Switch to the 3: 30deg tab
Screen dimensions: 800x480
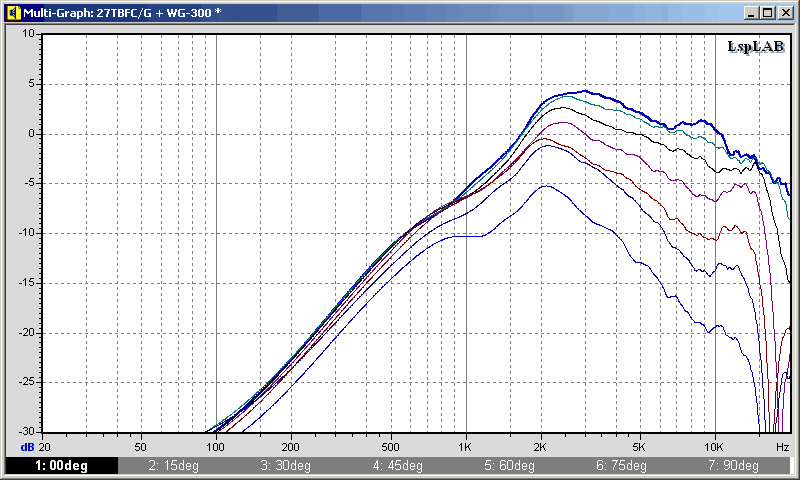point(285,466)
